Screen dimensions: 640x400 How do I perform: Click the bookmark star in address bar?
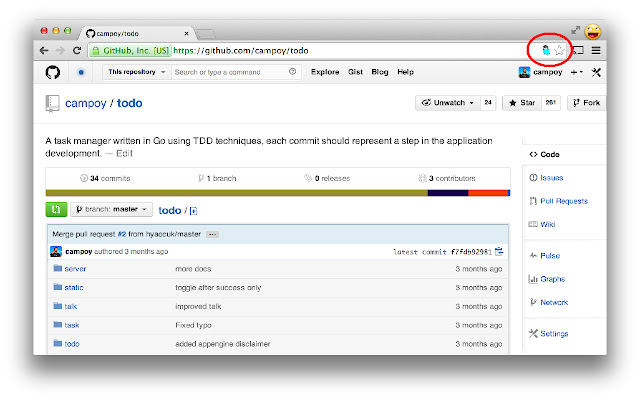coord(560,49)
